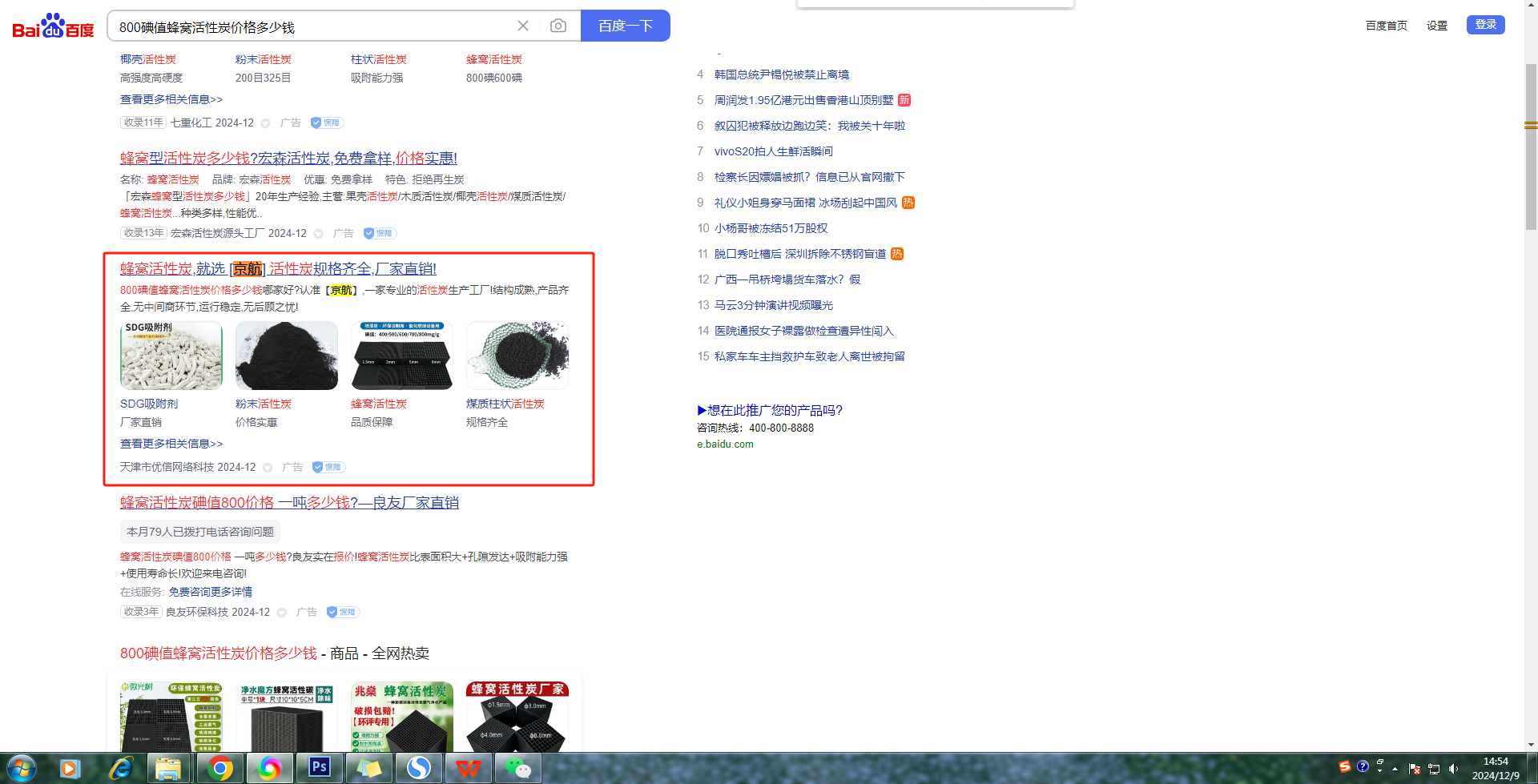Open hot search 脱口秀吐槽后 深圳拆除不锈钢盲道
This screenshot has width=1538, height=784.
click(x=800, y=254)
